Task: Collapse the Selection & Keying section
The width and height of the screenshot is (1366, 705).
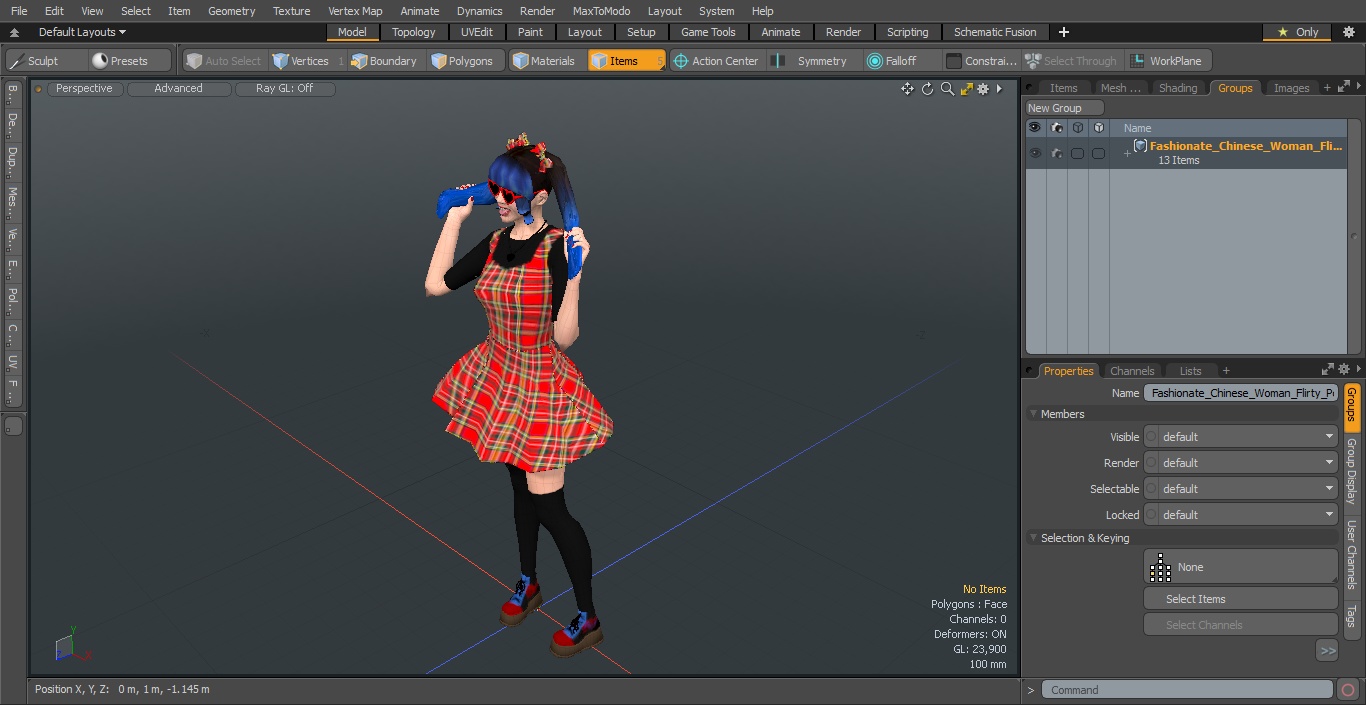Action: [1033, 538]
